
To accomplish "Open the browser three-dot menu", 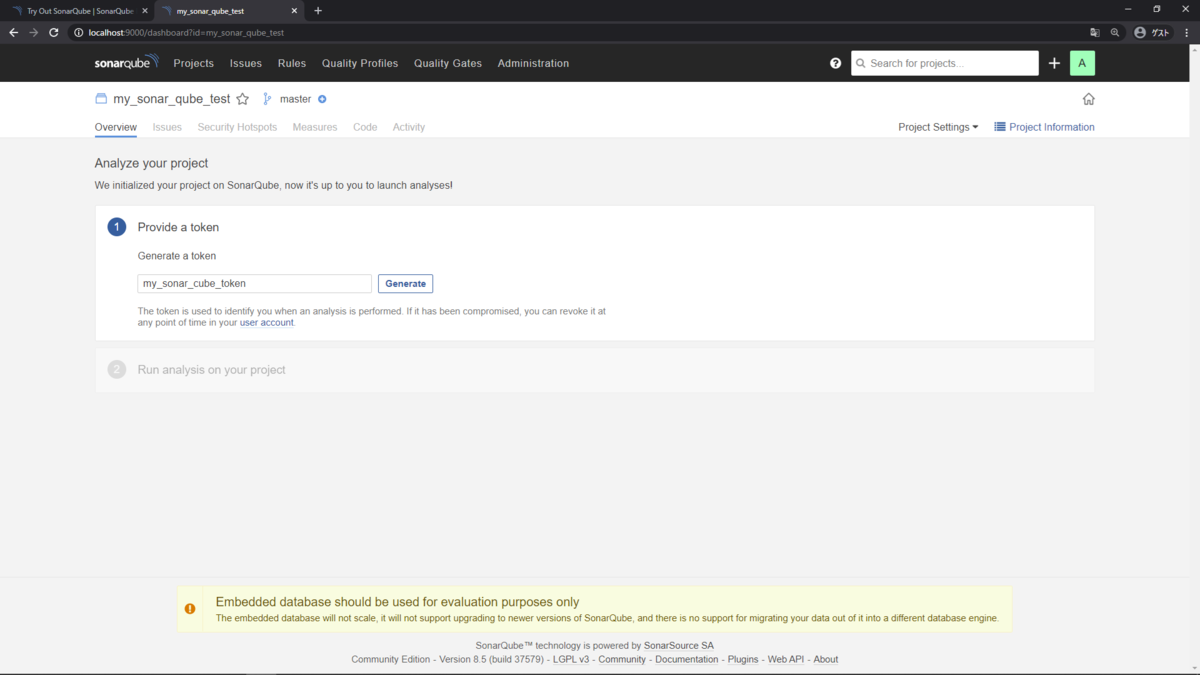I will click(1187, 32).
